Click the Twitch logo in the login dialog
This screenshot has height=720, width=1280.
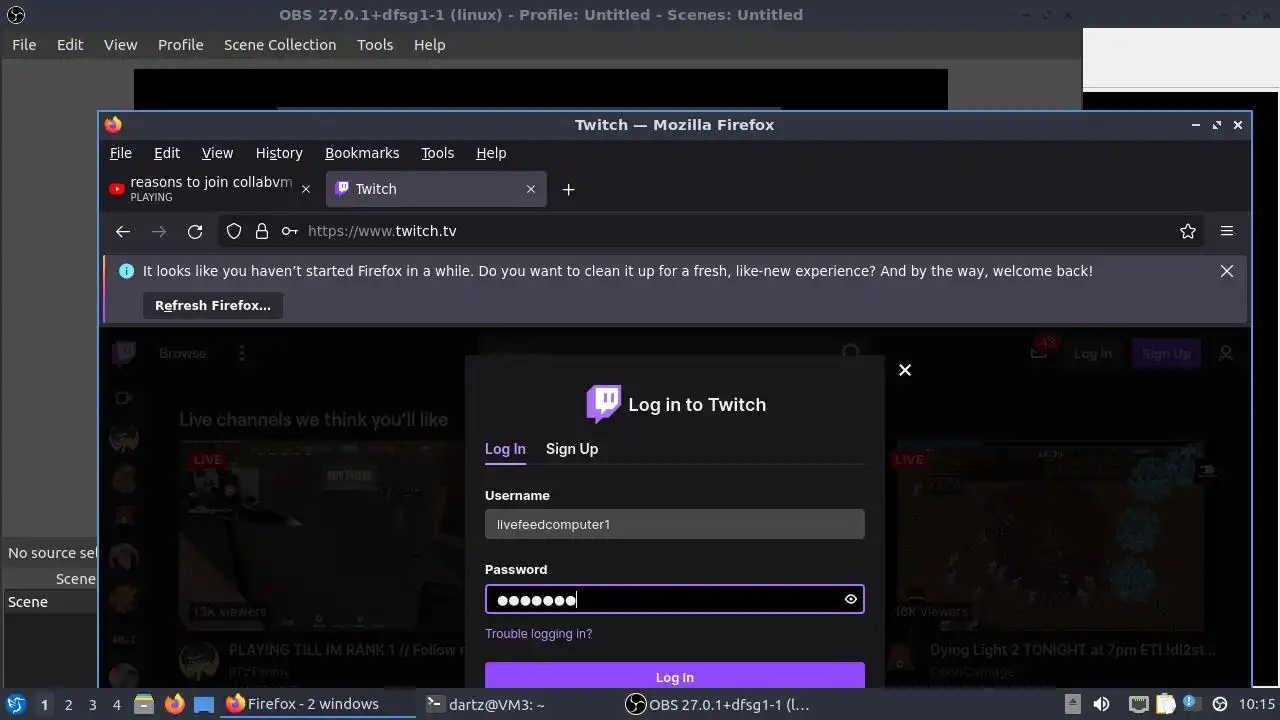tap(603, 404)
